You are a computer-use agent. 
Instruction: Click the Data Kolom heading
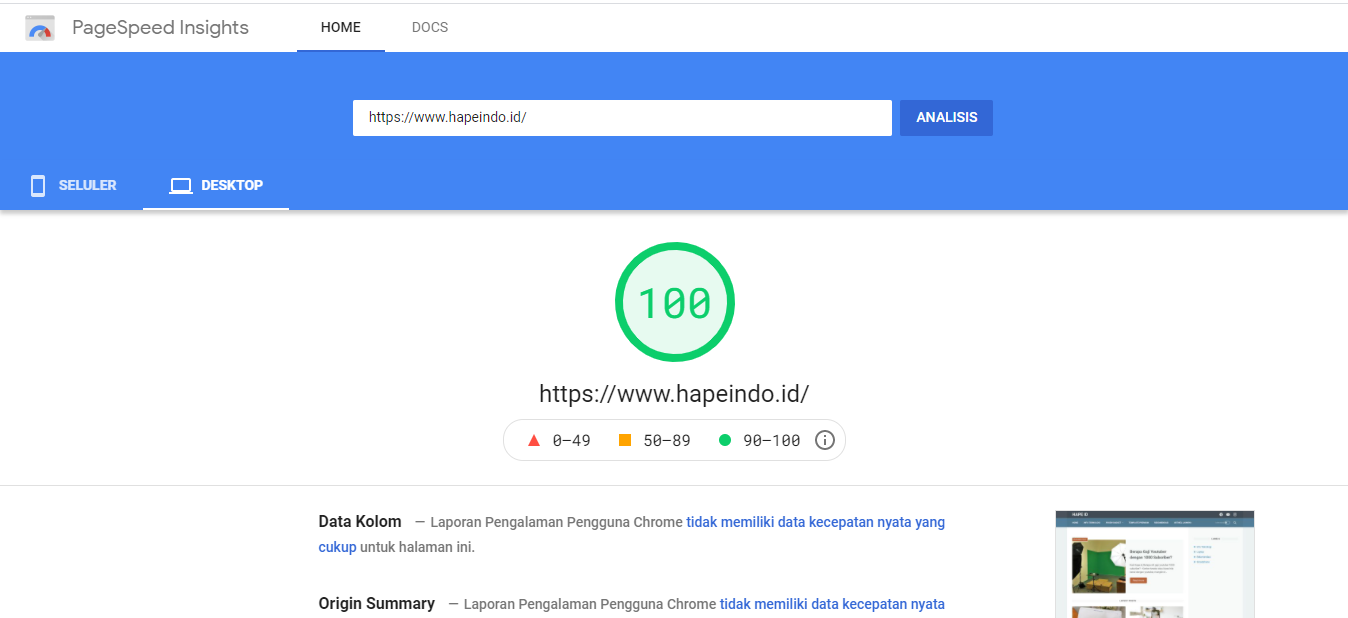pos(360,522)
